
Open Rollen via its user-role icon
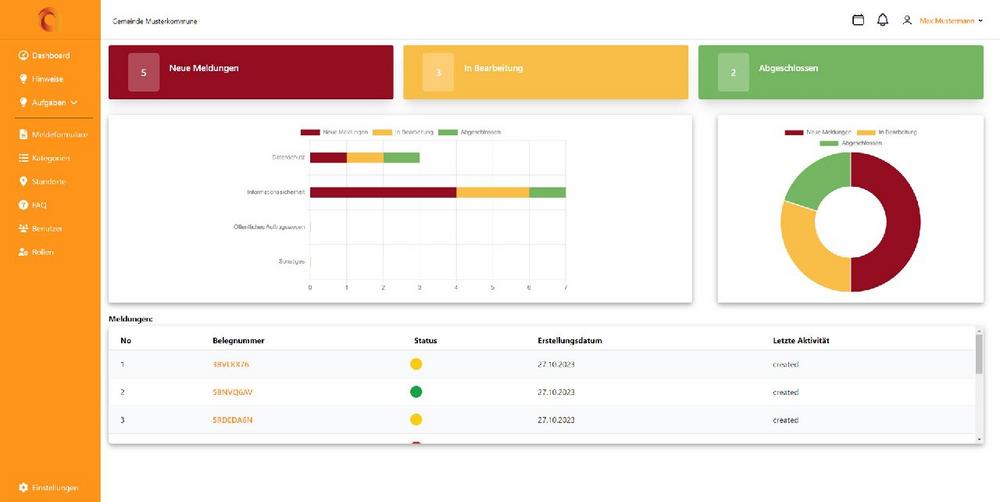24,252
